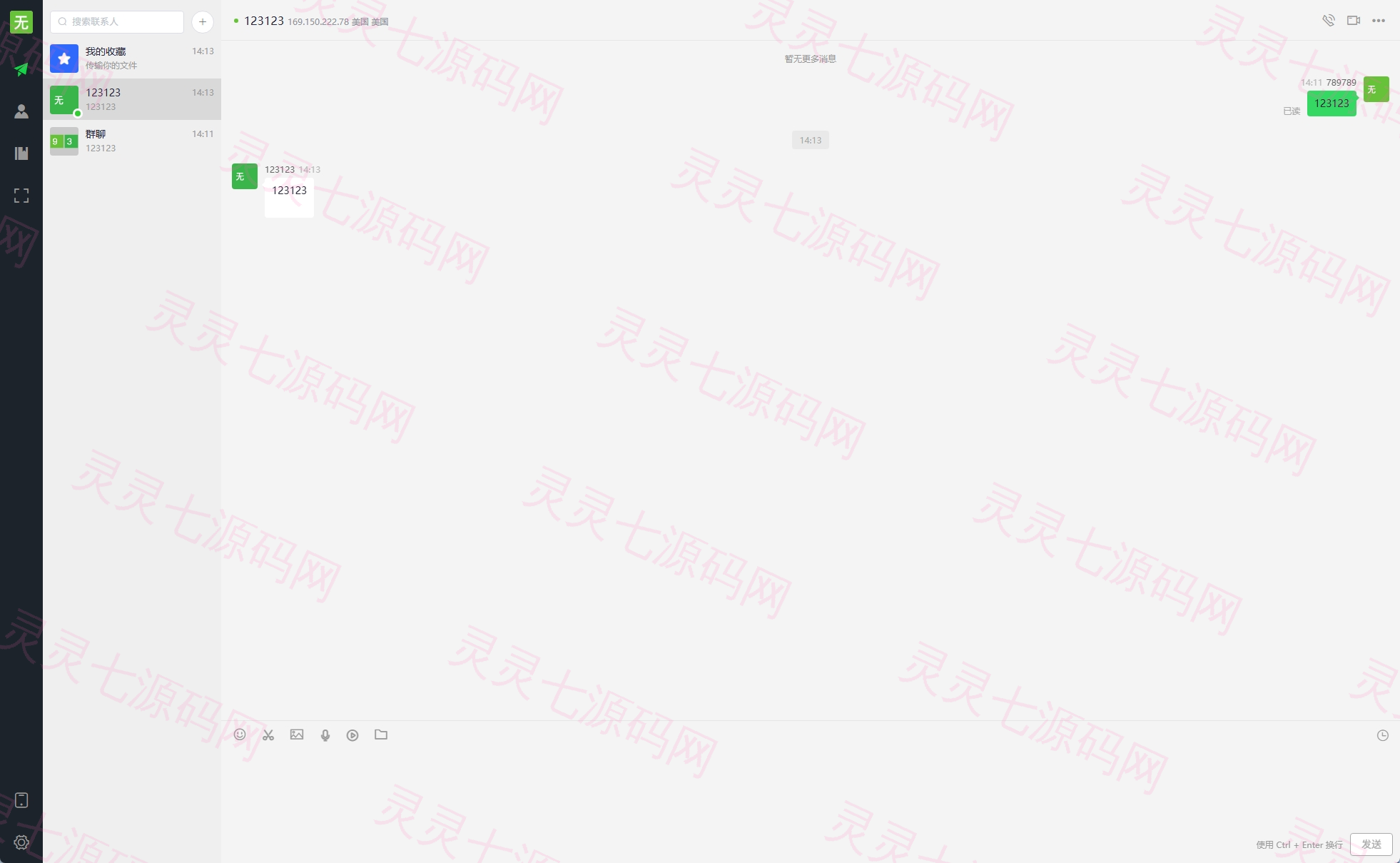Click own avatar beside sent message
The height and width of the screenshot is (863, 1400).
tap(1376, 89)
